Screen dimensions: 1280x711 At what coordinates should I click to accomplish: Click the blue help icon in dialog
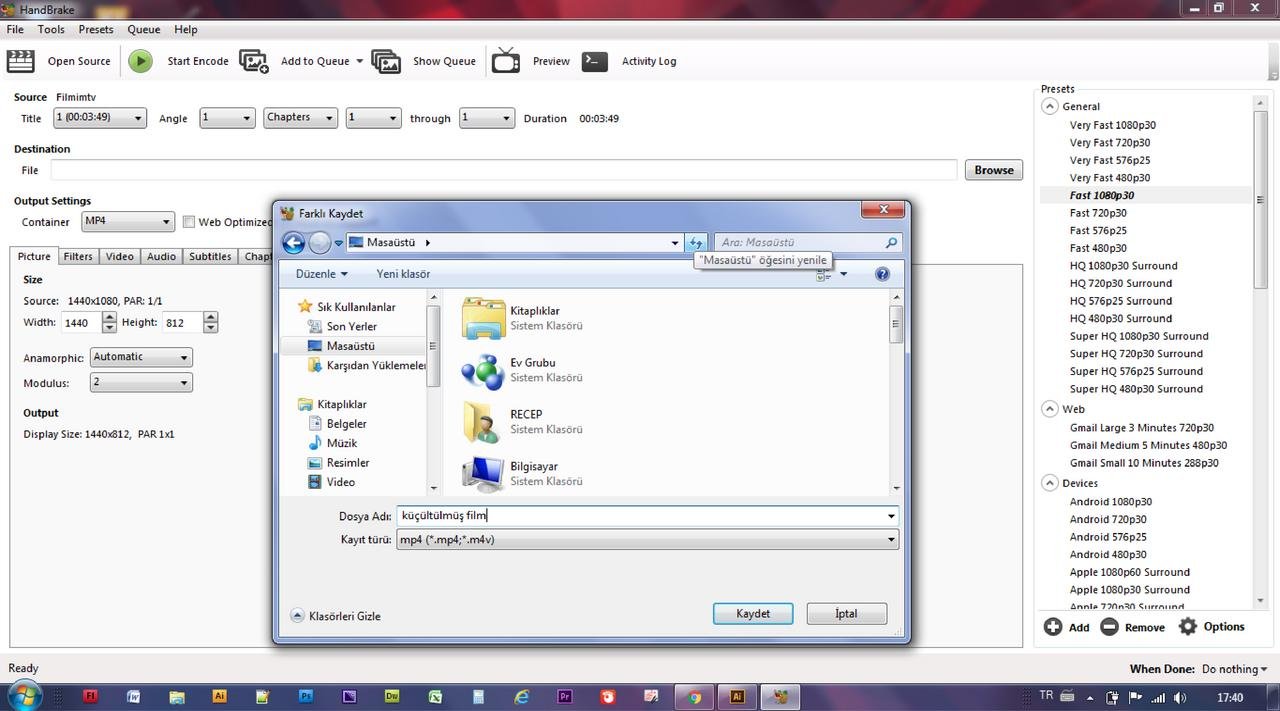pos(882,274)
